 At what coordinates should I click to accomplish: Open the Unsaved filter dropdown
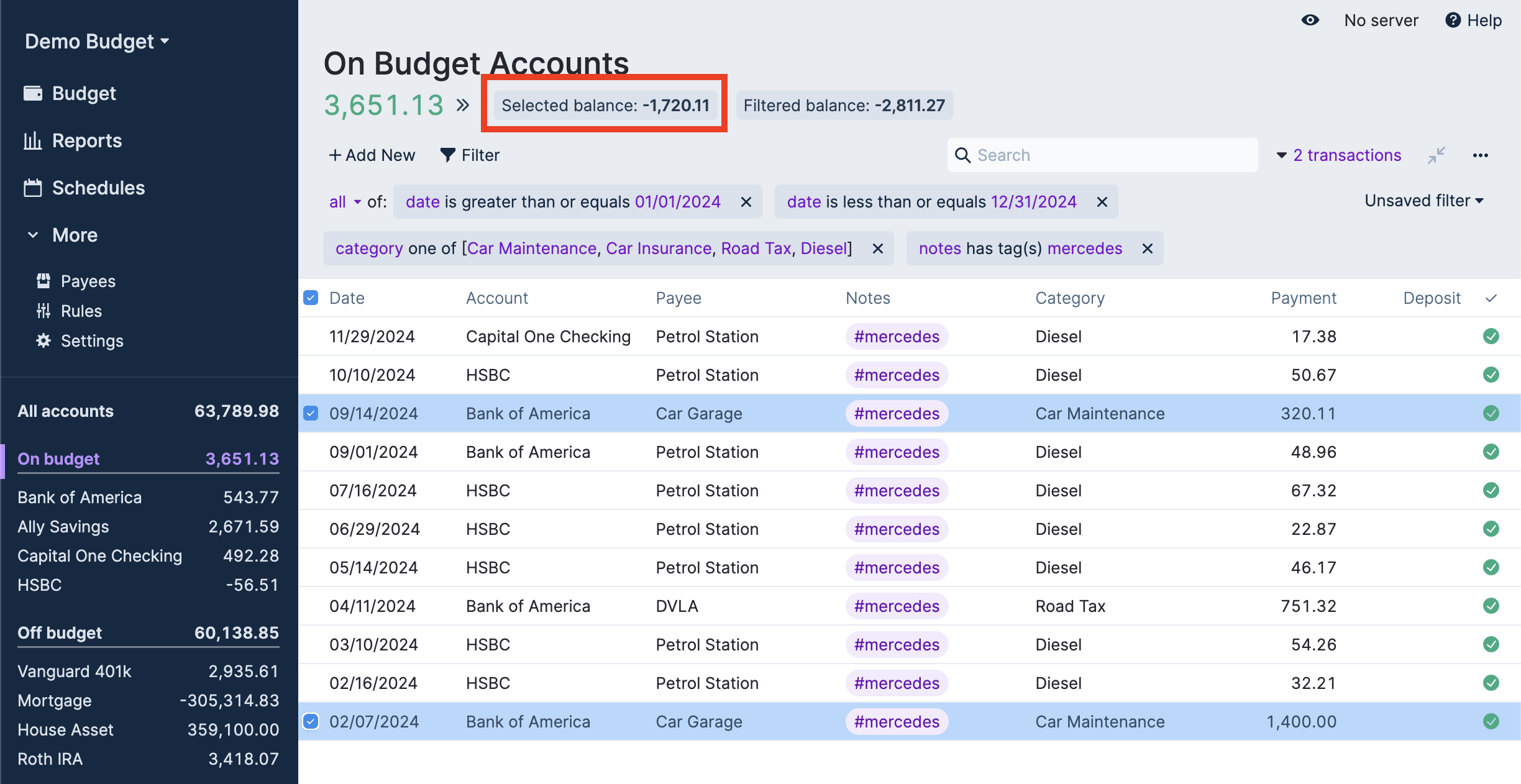tap(1424, 201)
